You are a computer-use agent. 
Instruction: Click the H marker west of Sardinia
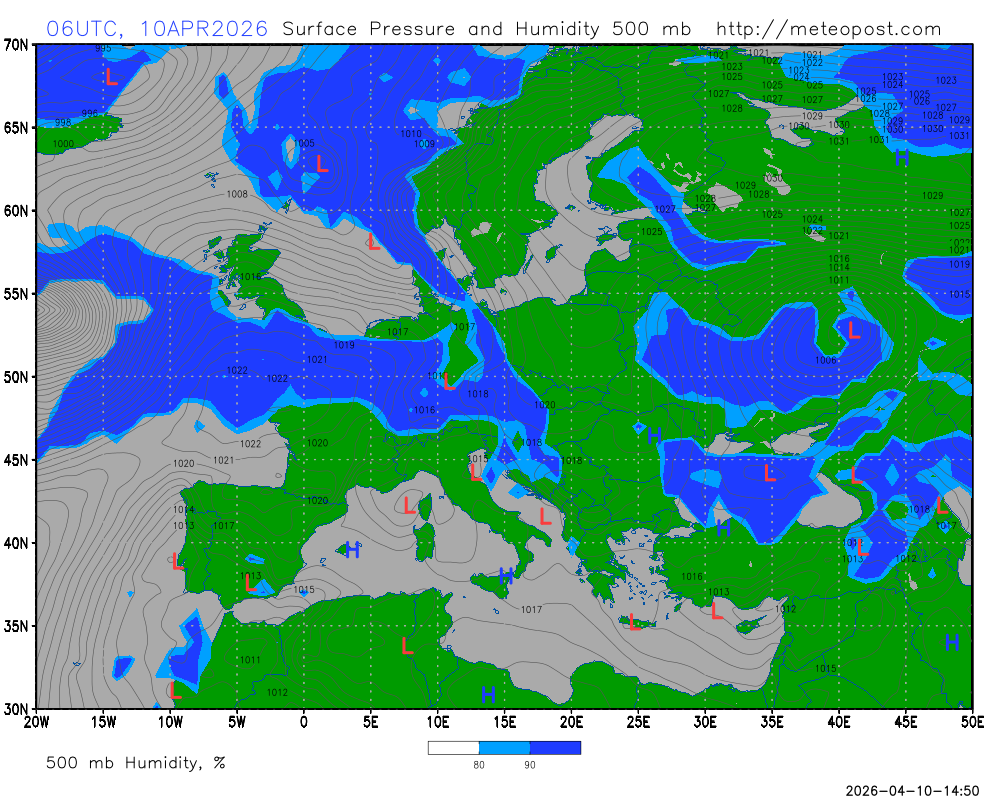pyautogui.click(x=352, y=550)
